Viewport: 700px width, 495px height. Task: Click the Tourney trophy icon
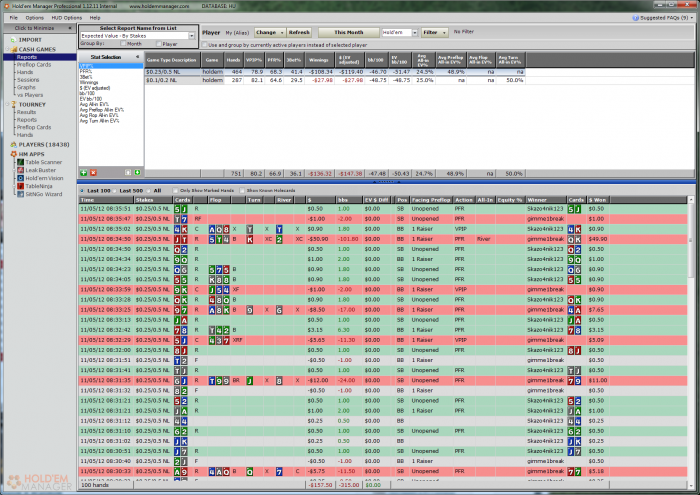(13, 104)
